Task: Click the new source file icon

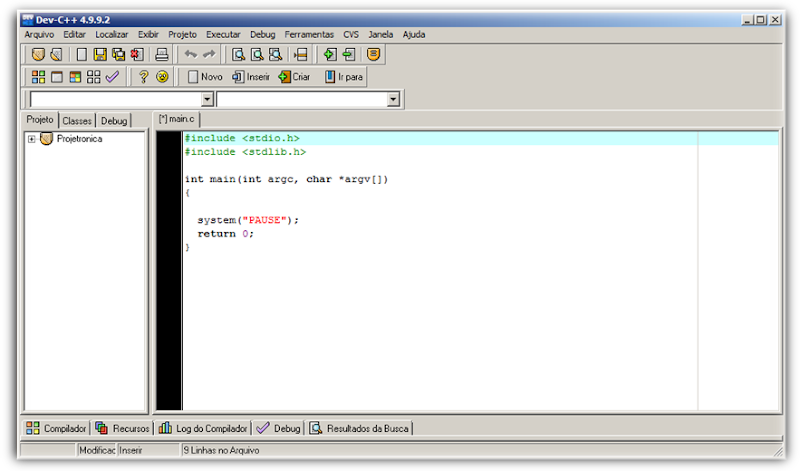Action: 81,54
